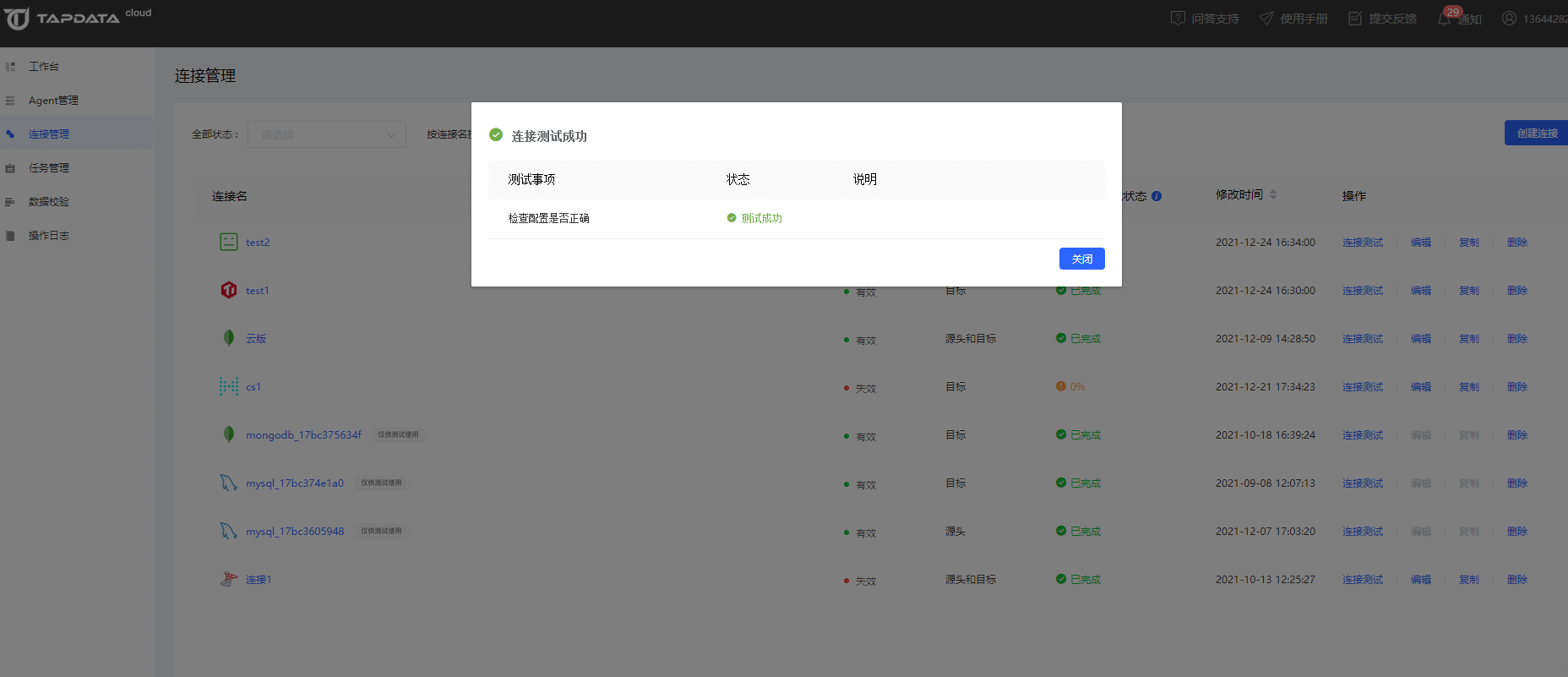The width and height of the screenshot is (1568, 677).
Task: Click the info icon beside status column
Action: (x=1157, y=196)
